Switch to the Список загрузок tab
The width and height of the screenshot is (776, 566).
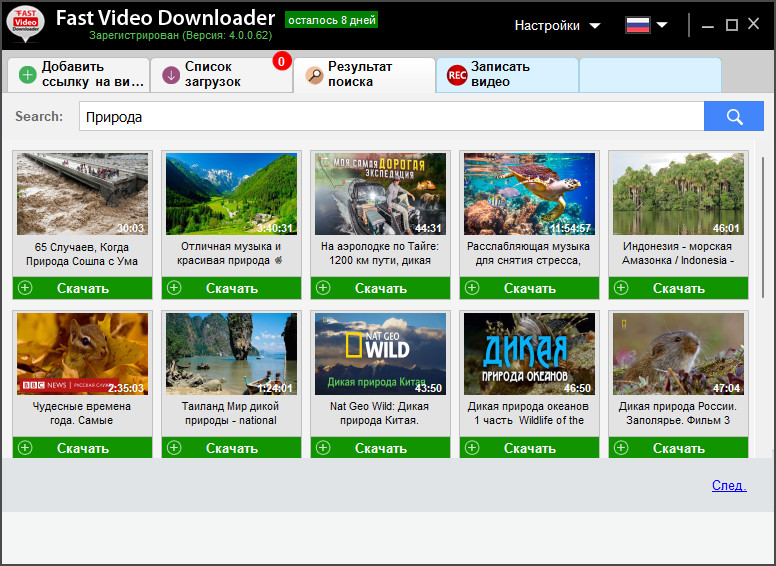pyautogui.click(x=221, y=75)
